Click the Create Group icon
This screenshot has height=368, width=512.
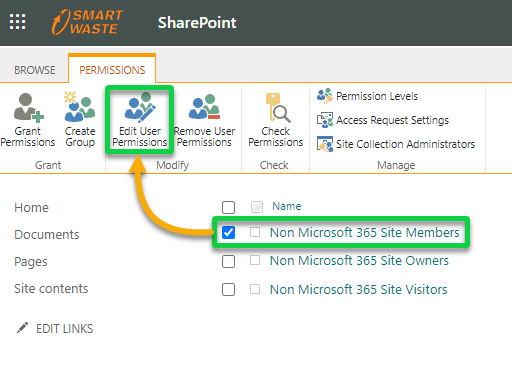(80, 107)
